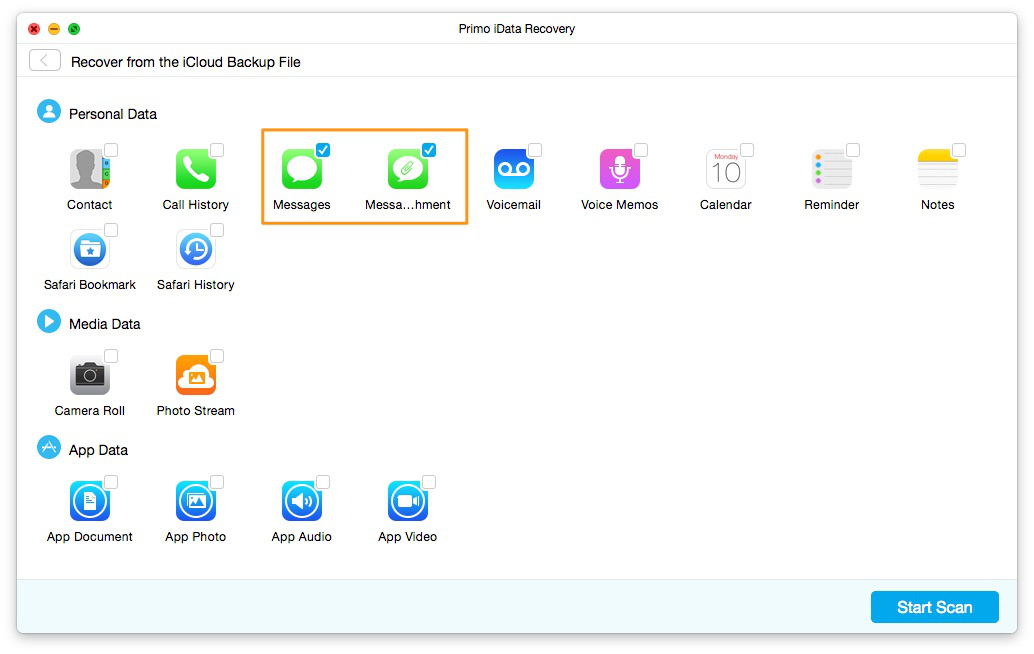Select the Voicemail icon
Image resolution: width=1034 pixels, height=654 pixels.
[x=514, y=169]
